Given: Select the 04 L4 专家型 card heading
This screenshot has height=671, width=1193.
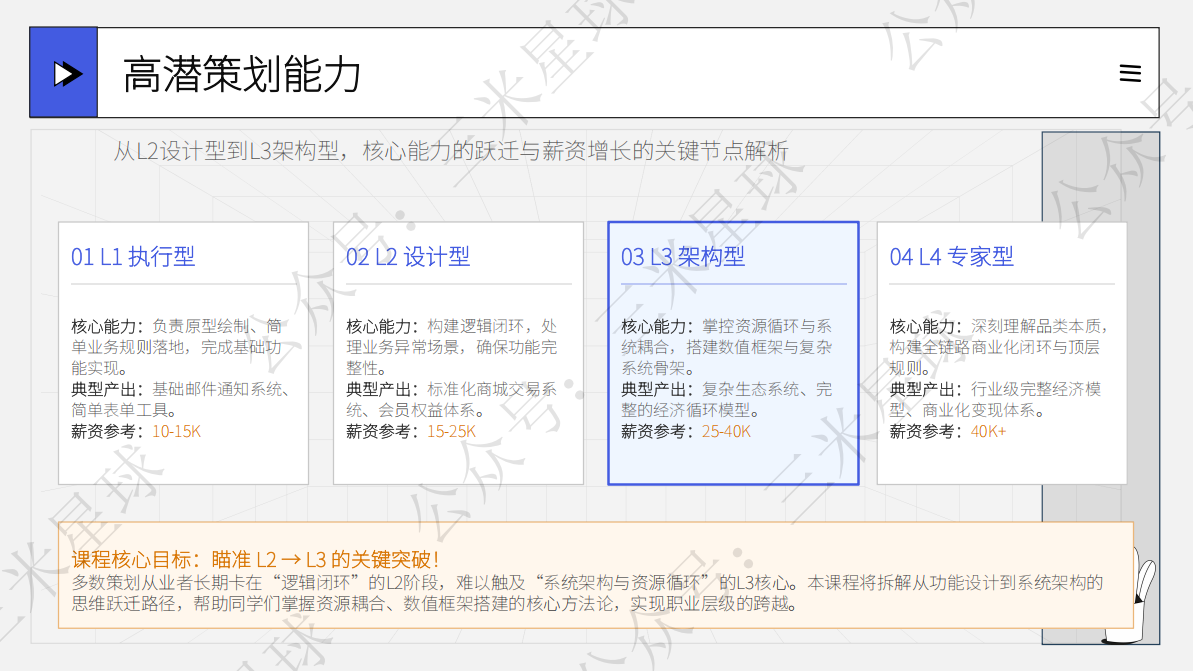Looking at the screenshot, I should coord(951,257).
